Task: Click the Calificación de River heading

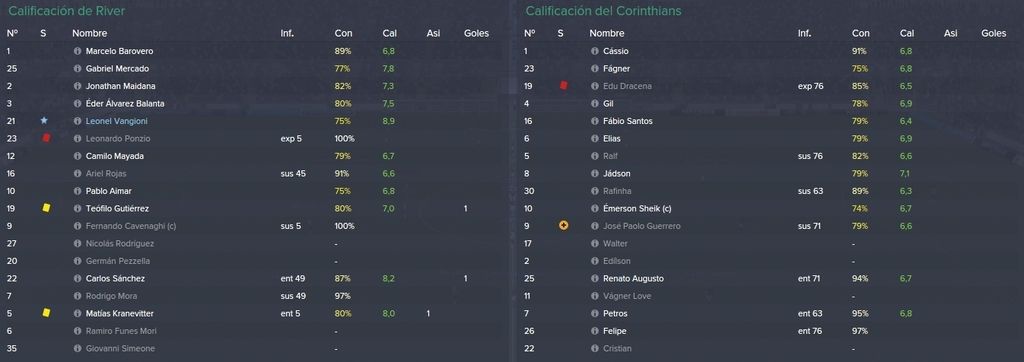Action: click(x=67, y=11)
